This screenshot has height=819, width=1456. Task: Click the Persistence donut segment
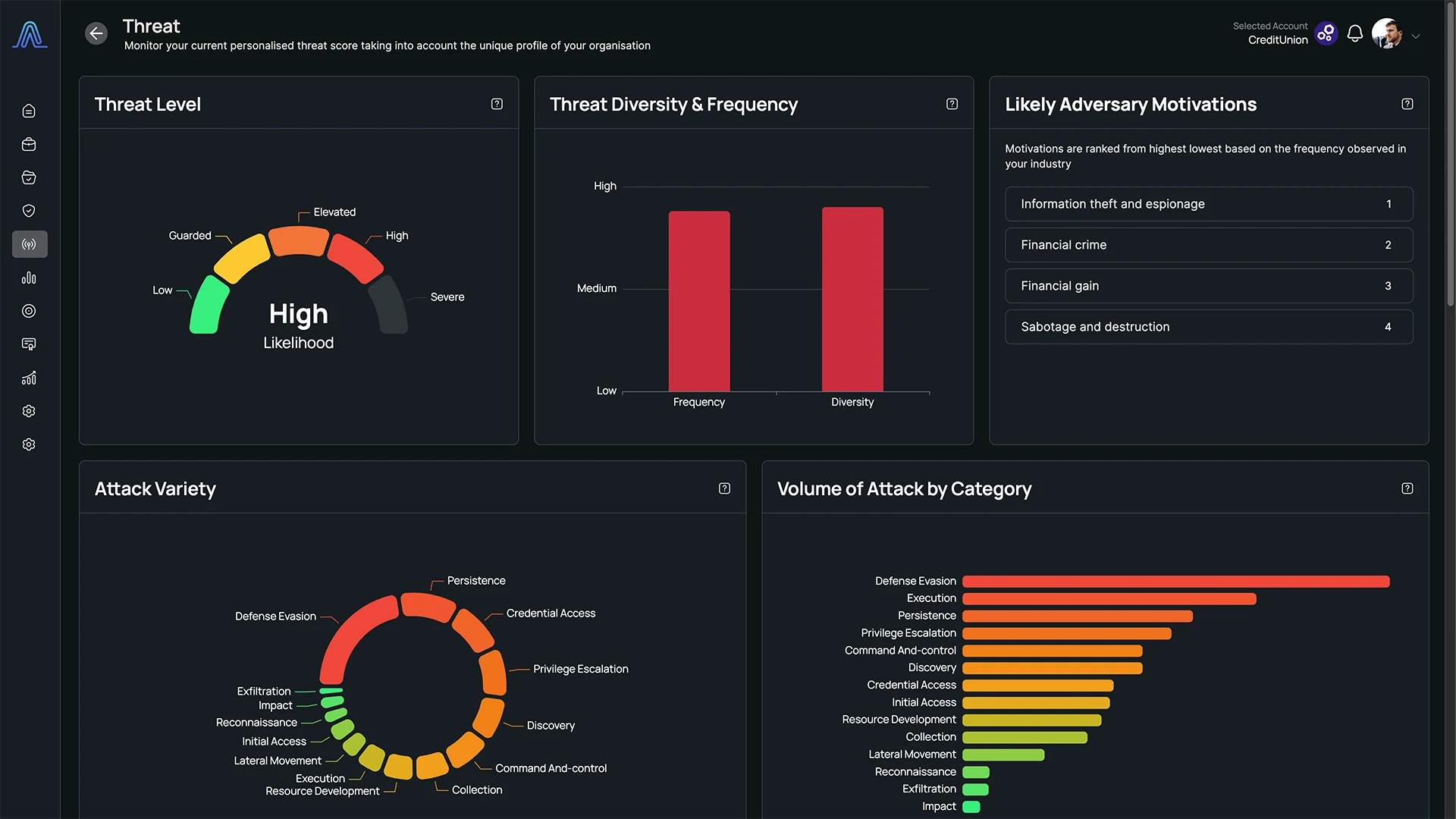point(428,607)
